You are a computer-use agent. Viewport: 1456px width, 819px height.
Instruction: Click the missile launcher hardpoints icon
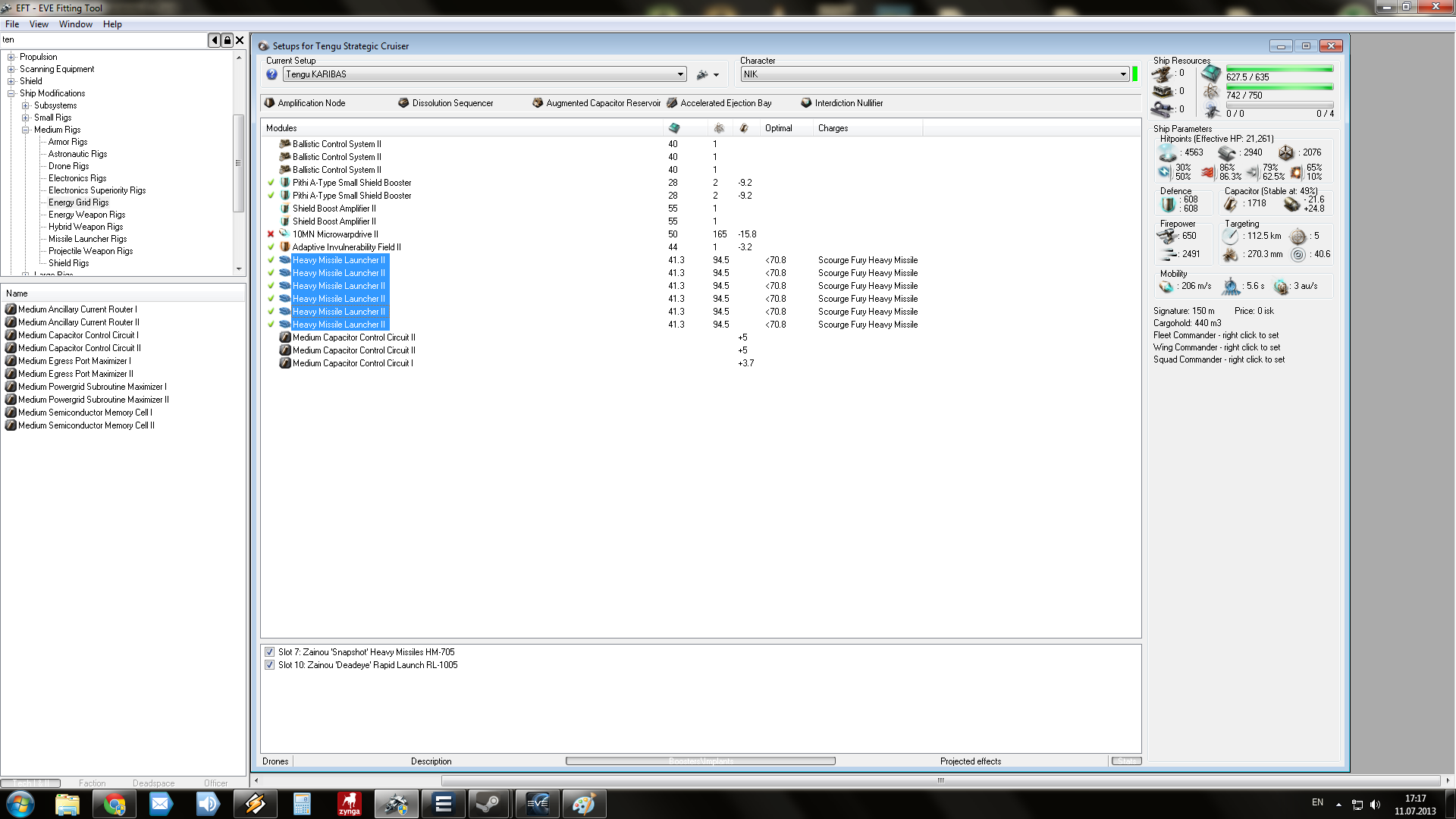click(x=1162, y=92)
